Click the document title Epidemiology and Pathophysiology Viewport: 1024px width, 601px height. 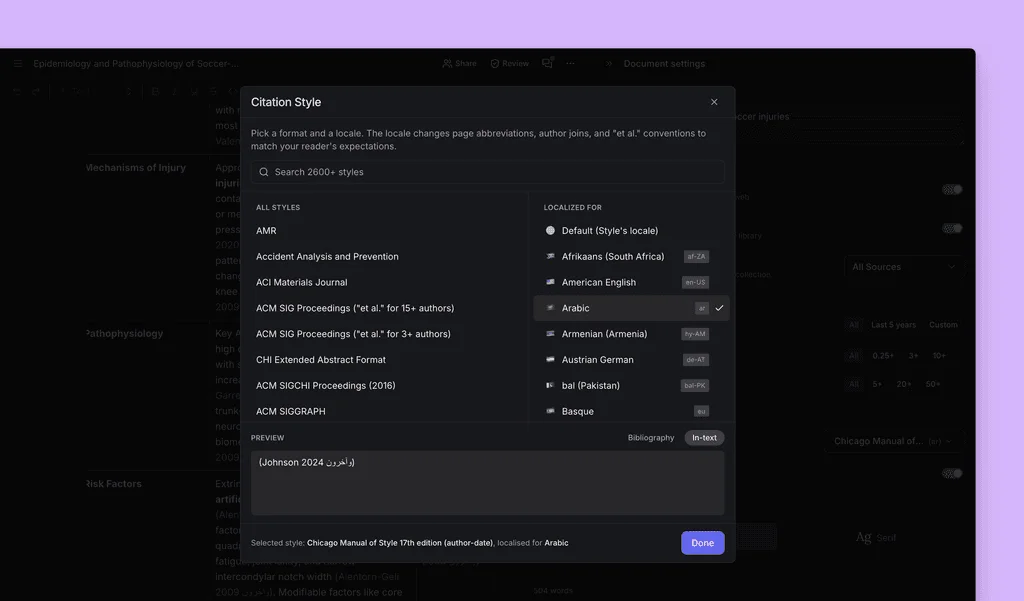point(136,63)
